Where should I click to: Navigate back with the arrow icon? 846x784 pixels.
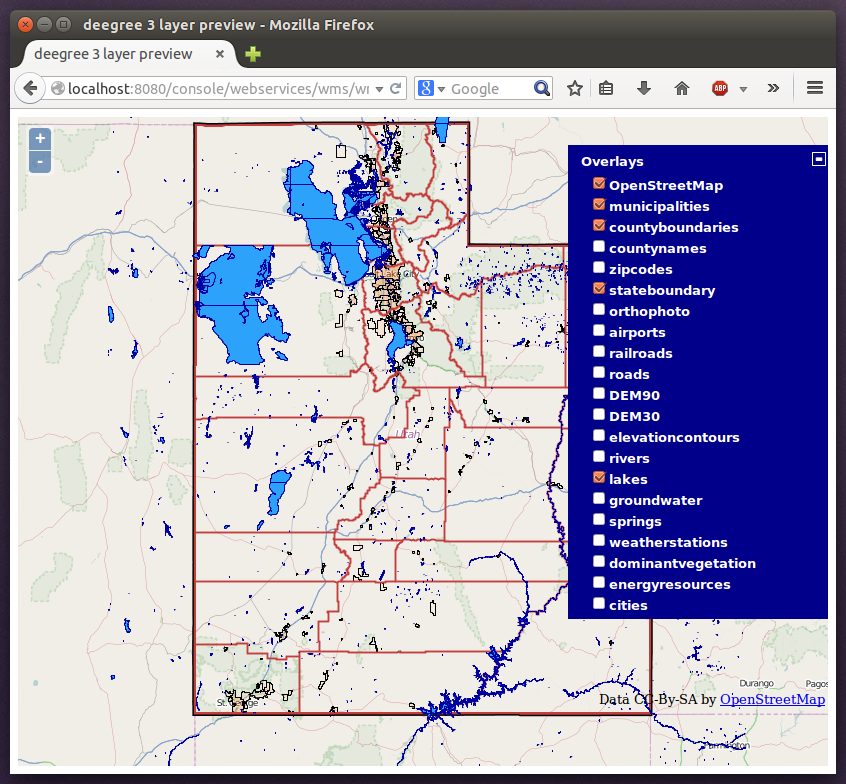pos(29,88)
